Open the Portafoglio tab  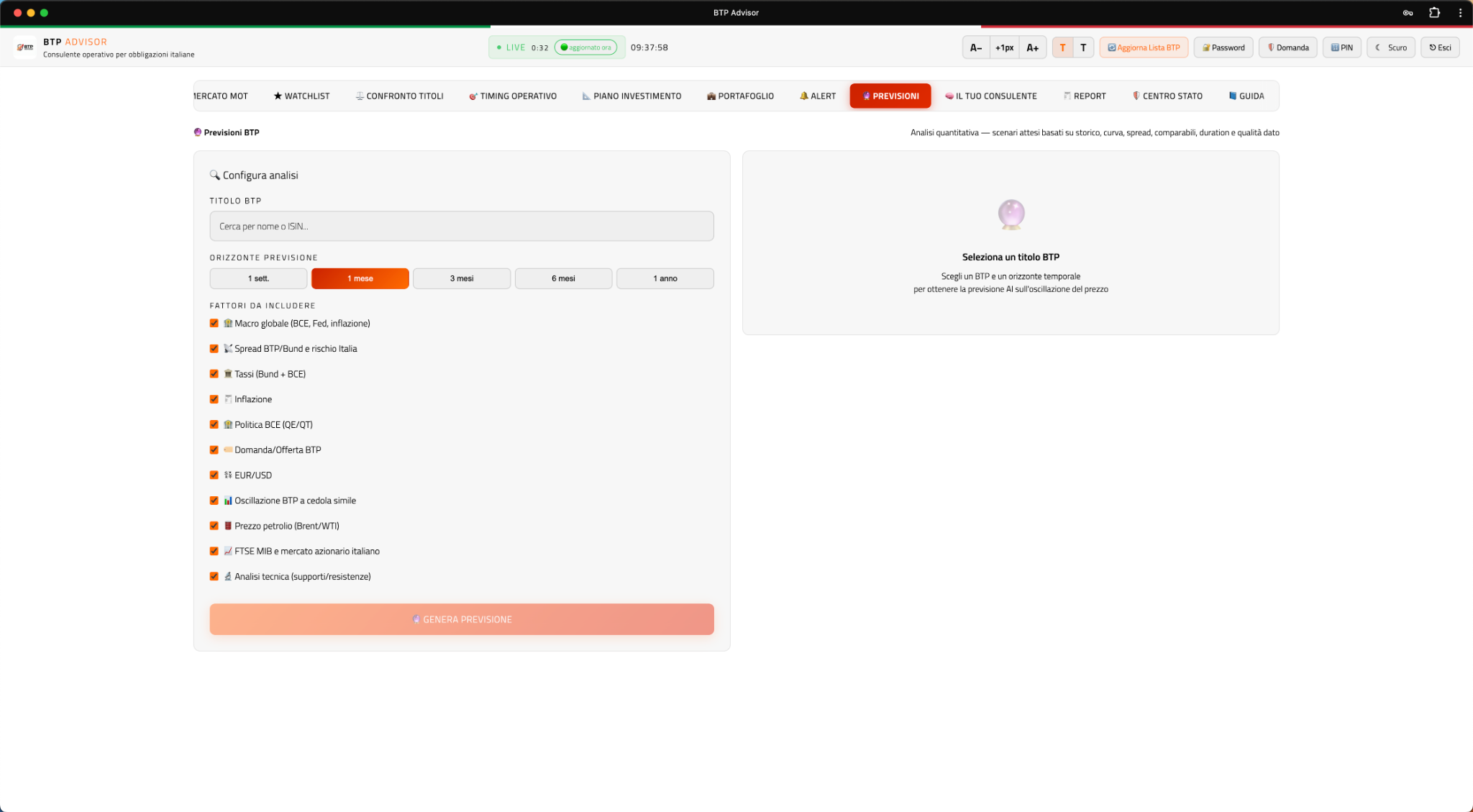point(740,96)
